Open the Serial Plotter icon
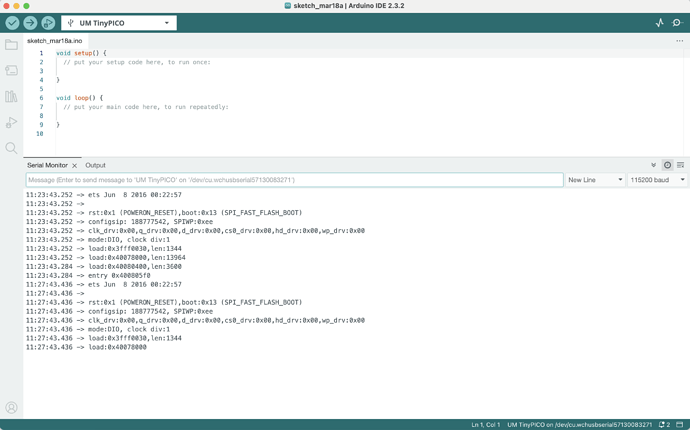Screen dimensions: 690x430 [x=659, y=23]
